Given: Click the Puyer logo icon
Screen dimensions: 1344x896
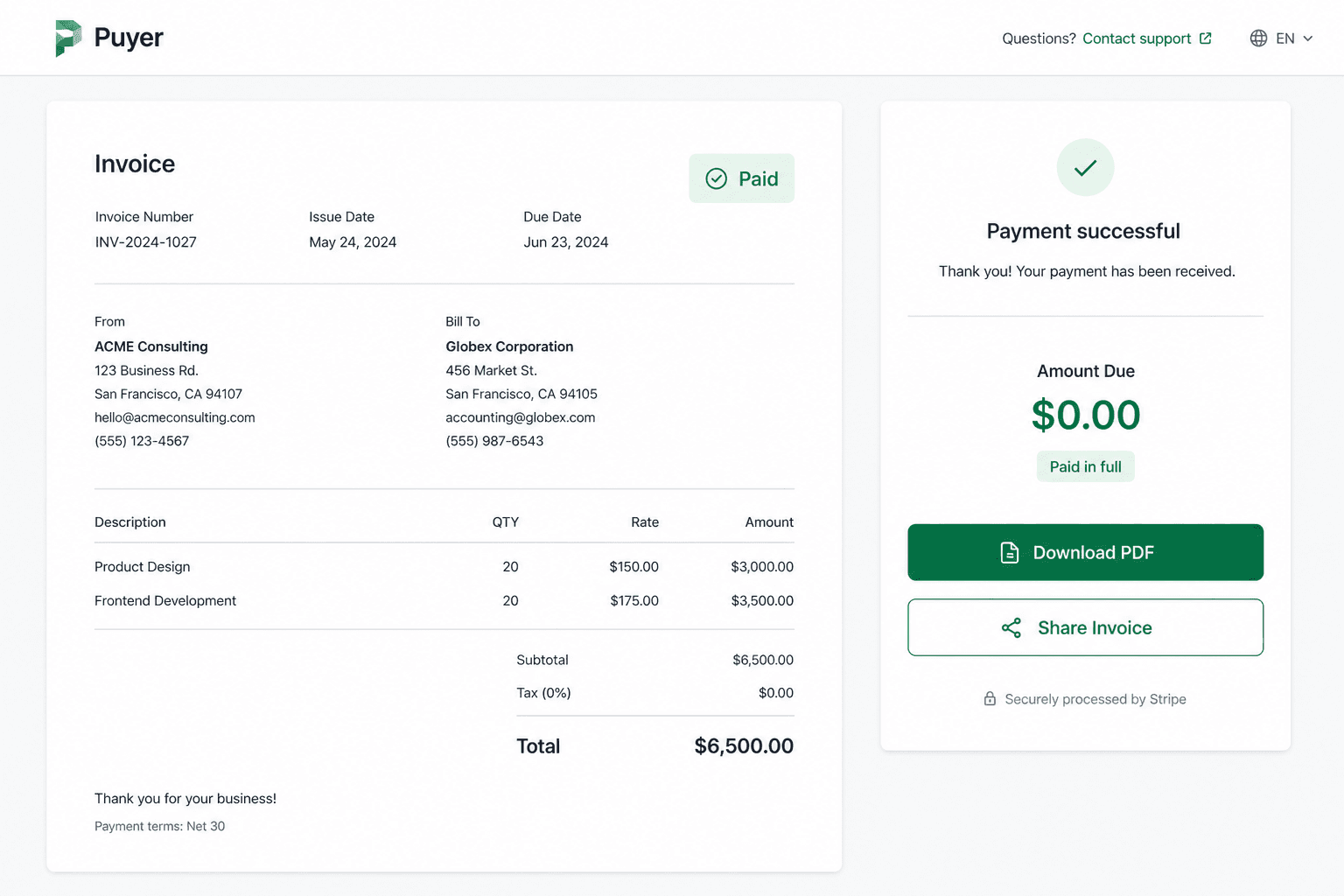Looking at the screenshot, I should click(x=68, y=38).
